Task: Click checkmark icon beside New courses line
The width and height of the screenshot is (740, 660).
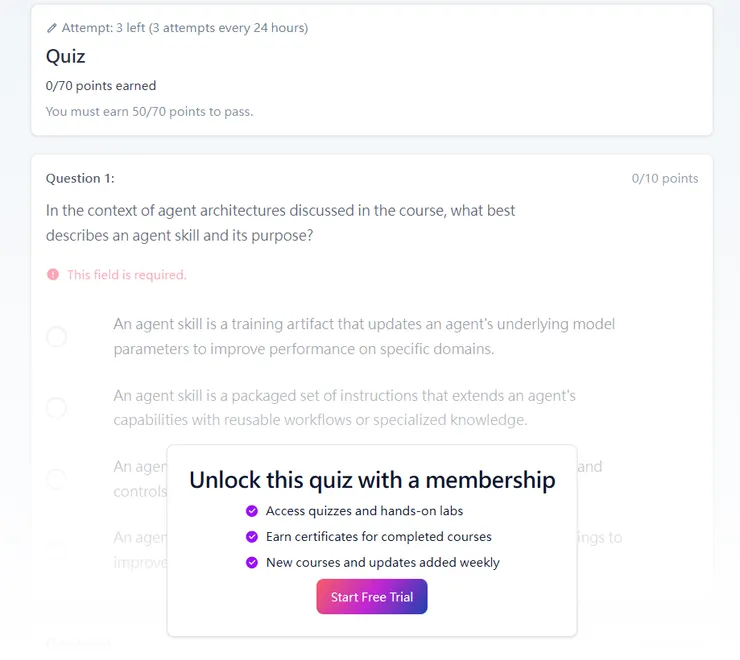Action: tap(252, 562)
